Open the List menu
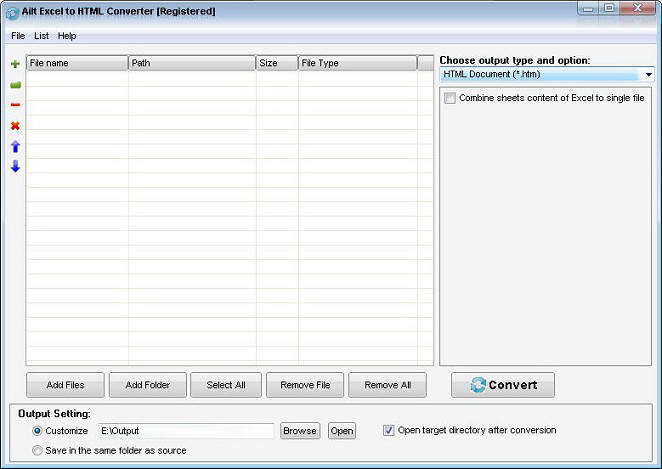Image resolution: width=662 pixels, height=469 pixels. (41, 36)
